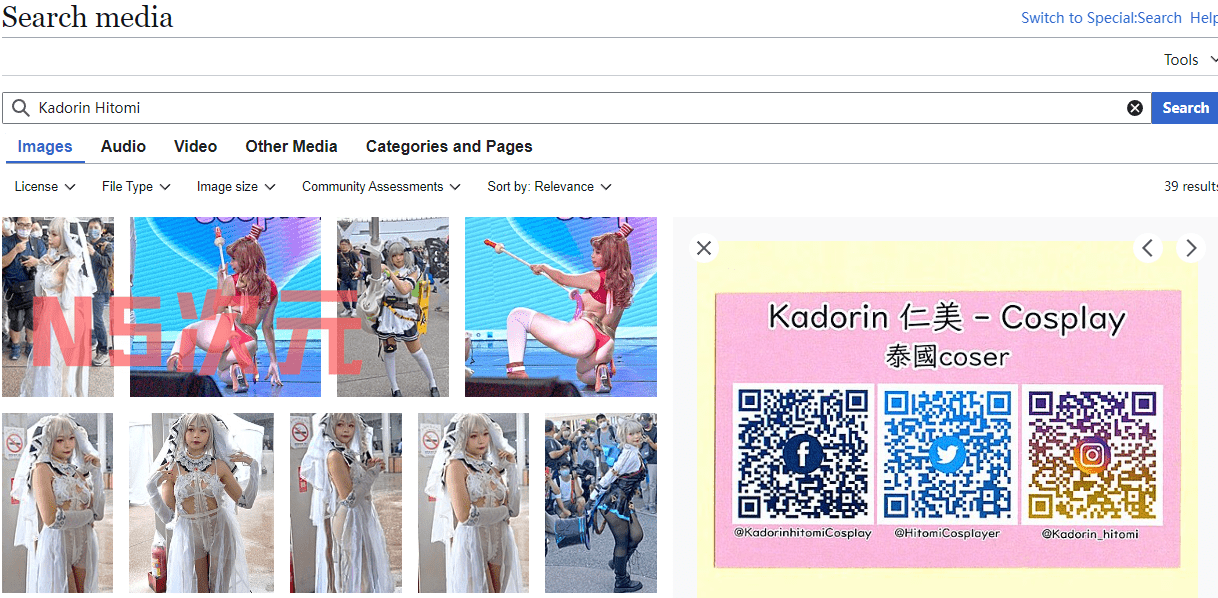
Task: Go to next image in preview
Action: 1190,248
